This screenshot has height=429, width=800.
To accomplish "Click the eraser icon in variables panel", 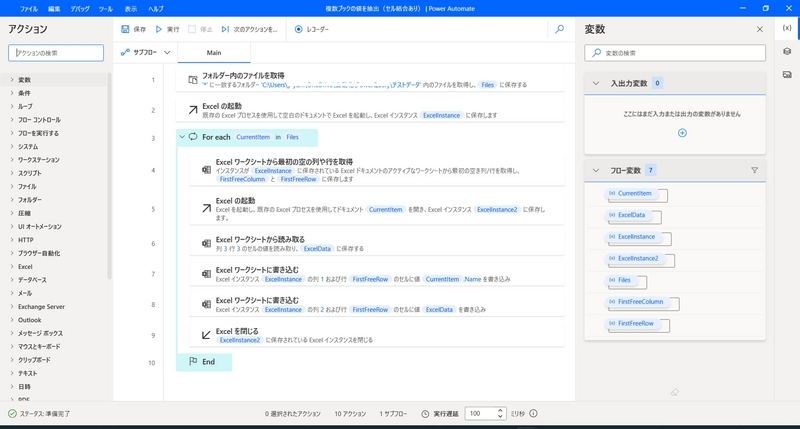I will [674, 392].
